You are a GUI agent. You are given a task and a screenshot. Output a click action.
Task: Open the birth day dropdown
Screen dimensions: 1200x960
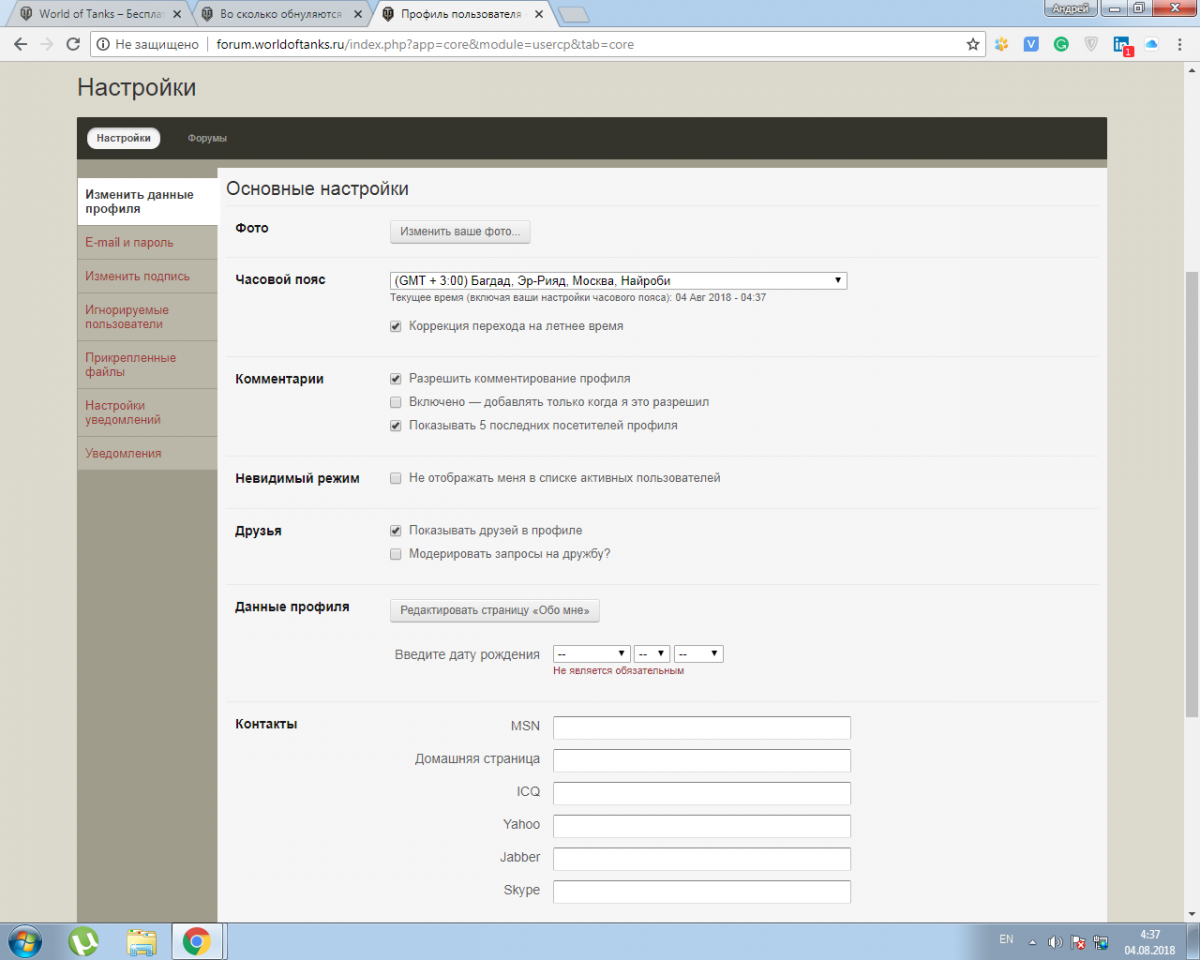(x=652, y=654)
